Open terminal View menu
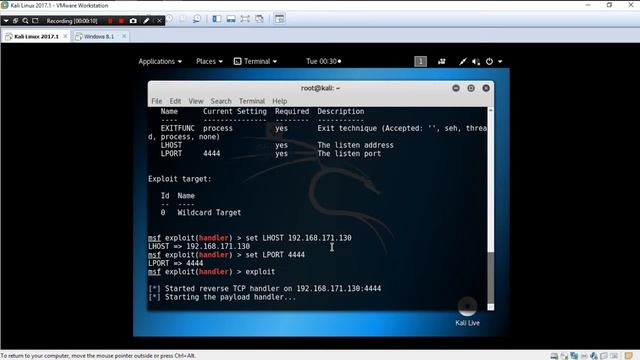This screenshot has height=360, width=640. coord(196,101)
